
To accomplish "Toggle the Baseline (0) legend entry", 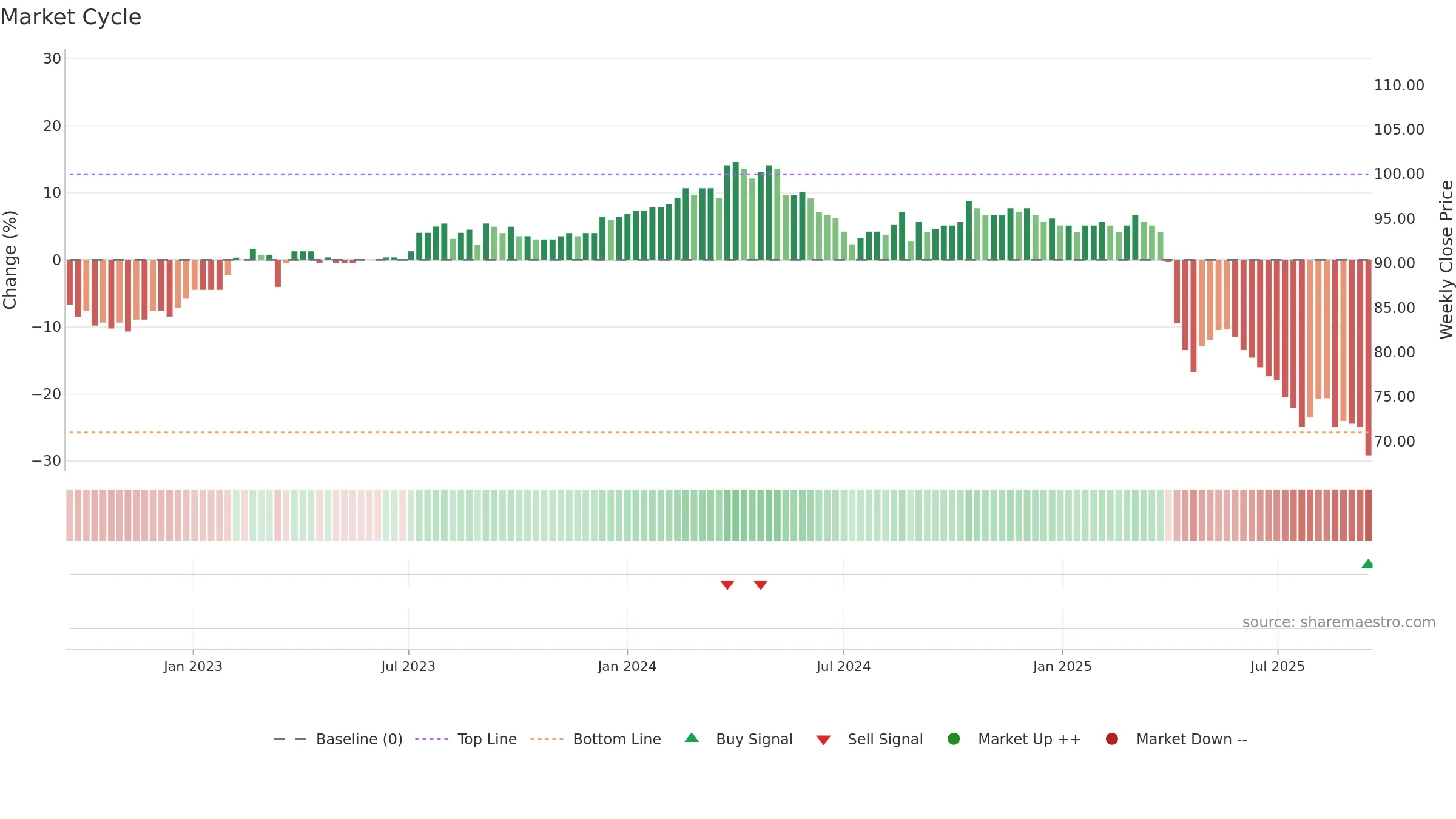I will pos(338,739).
